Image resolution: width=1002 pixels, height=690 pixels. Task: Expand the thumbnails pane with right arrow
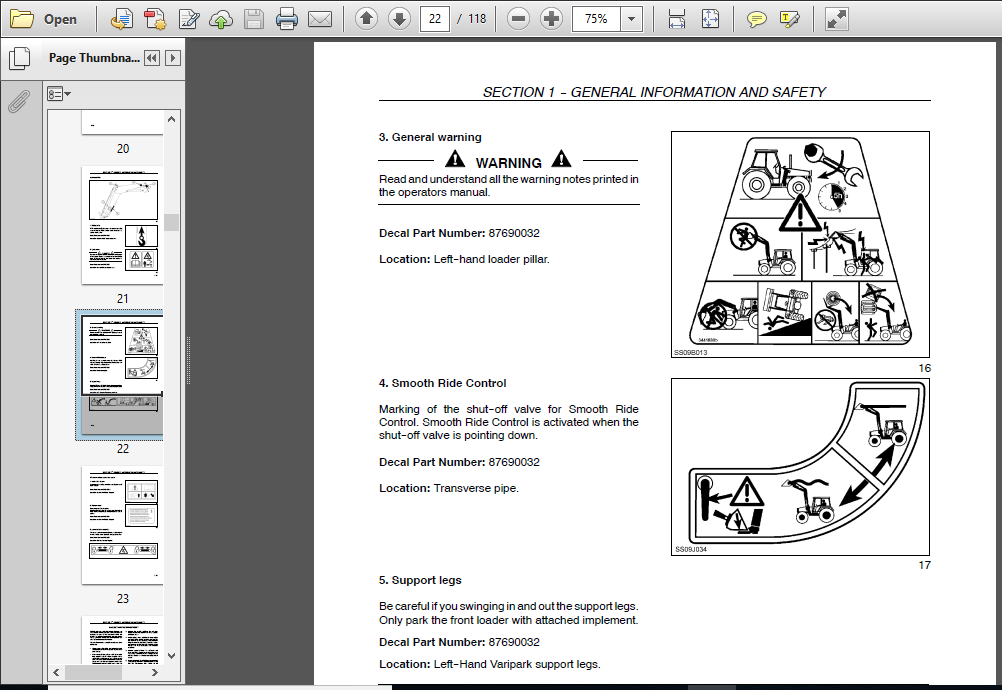pos(173,58)
